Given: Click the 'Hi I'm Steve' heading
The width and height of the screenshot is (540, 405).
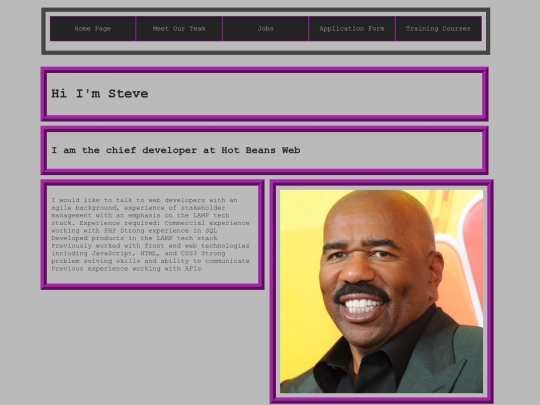Looking at the screenshot, I should click(100, 94).
